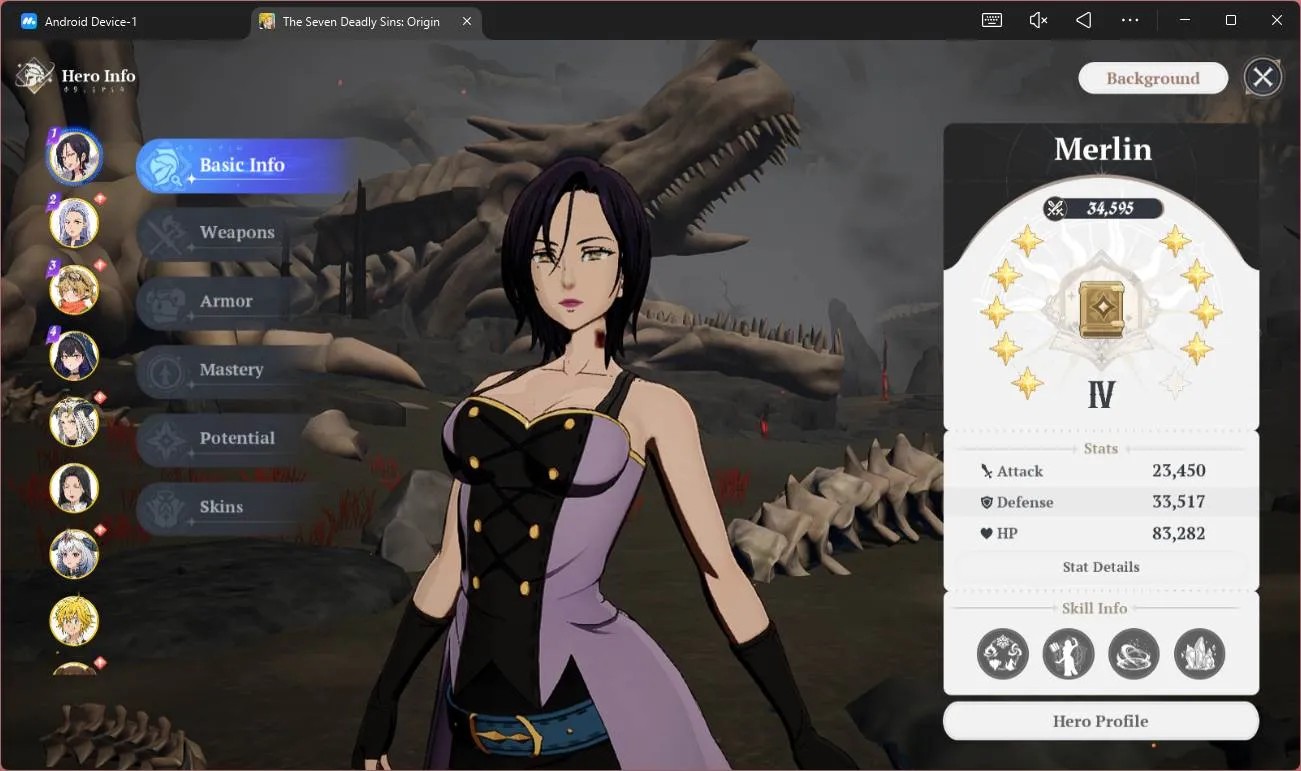Mute emulator sound via speaker icon
Image resolution: width=1301 pixels, height=771 pixels.
[x=1038, y=20]
